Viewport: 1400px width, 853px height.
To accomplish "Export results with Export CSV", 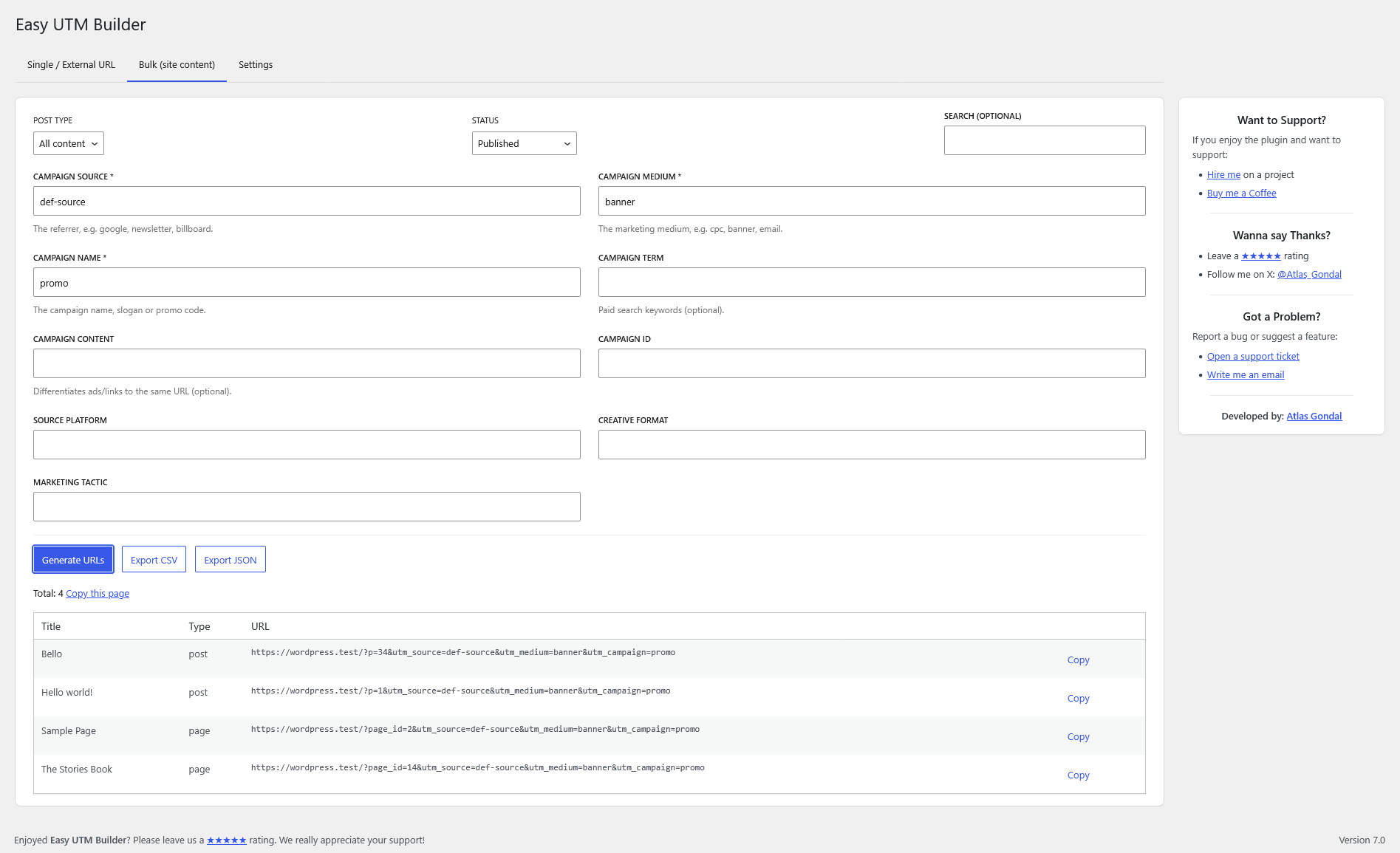I will pyautogui.click(x=154, y=560).
